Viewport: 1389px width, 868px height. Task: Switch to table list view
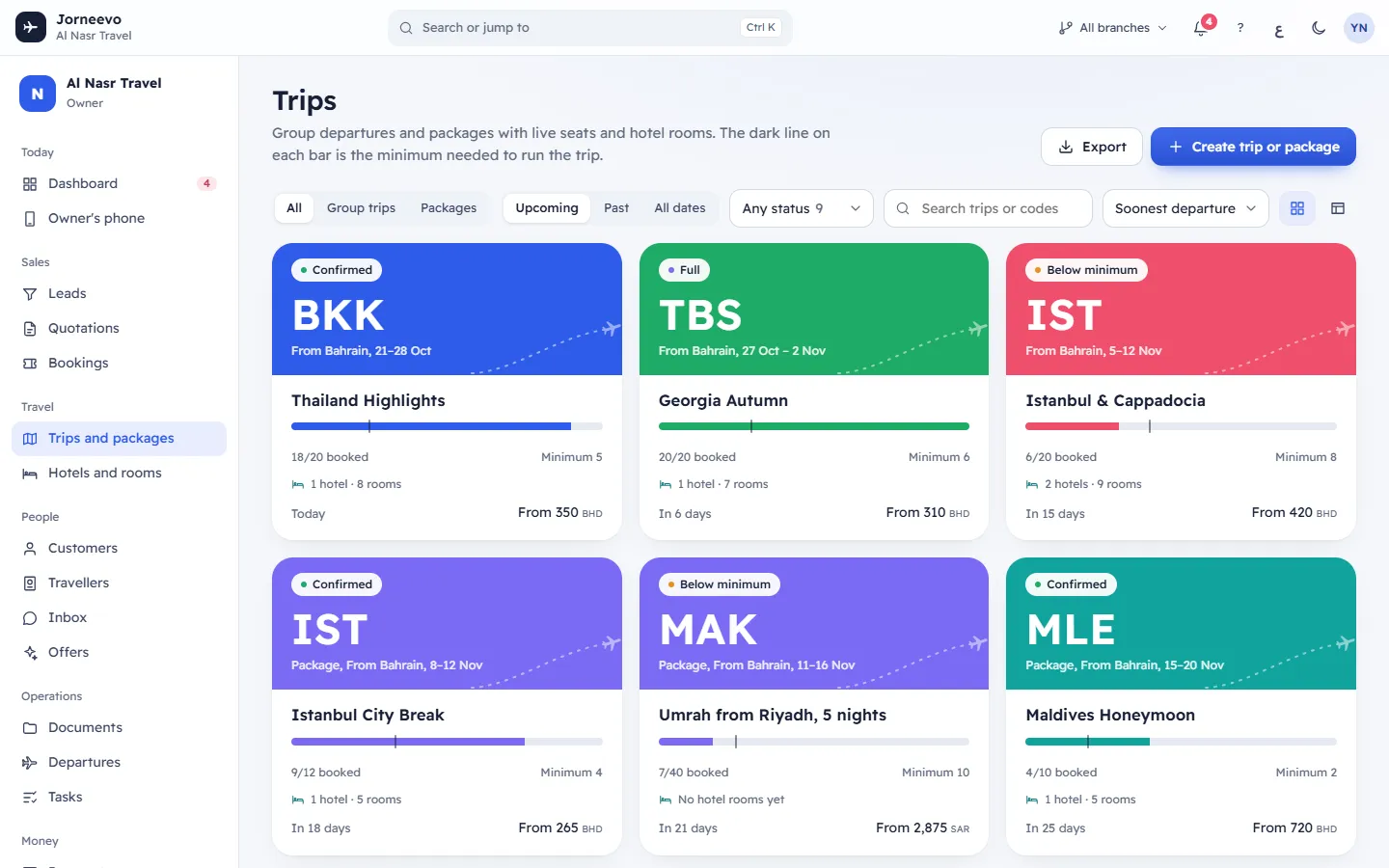click(1338, 208)
